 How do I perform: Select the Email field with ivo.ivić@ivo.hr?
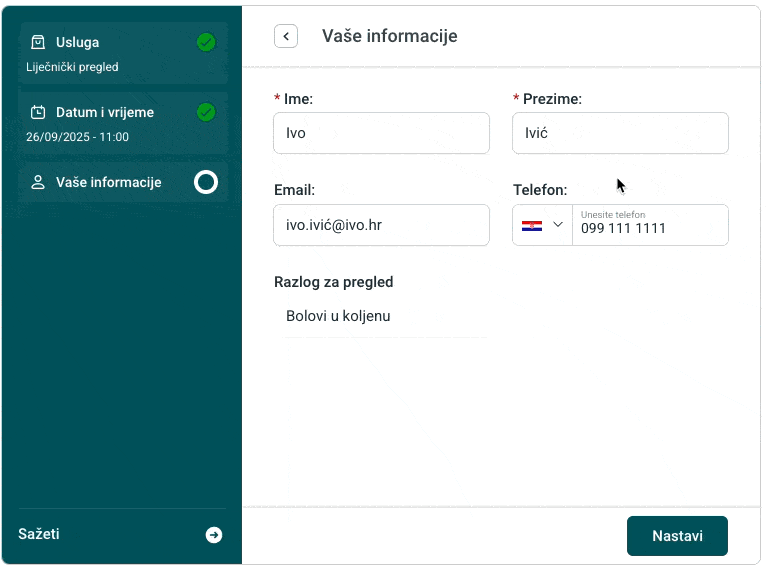(x=381, y=225)
